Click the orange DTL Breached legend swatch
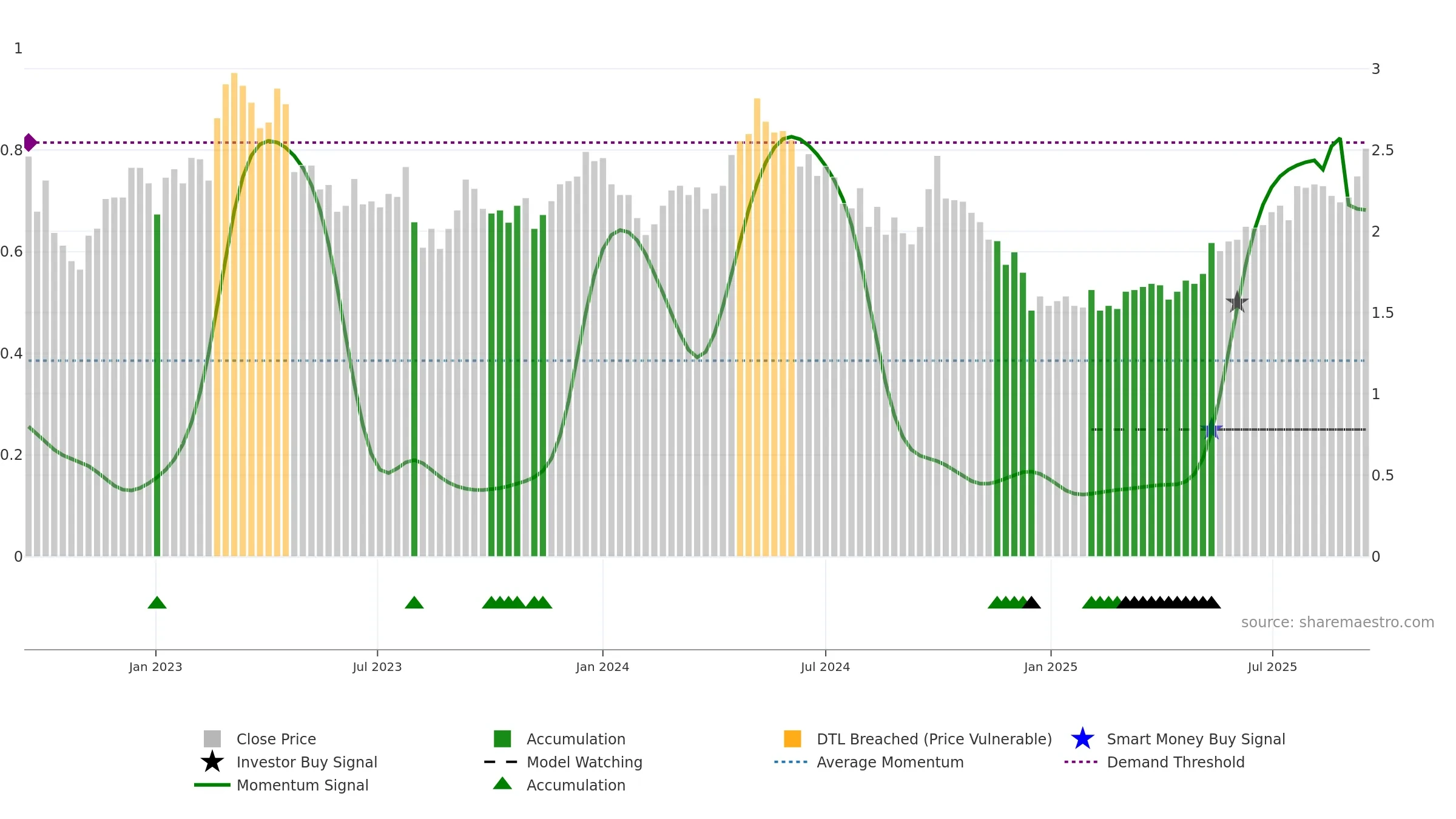 pos(792,739)
